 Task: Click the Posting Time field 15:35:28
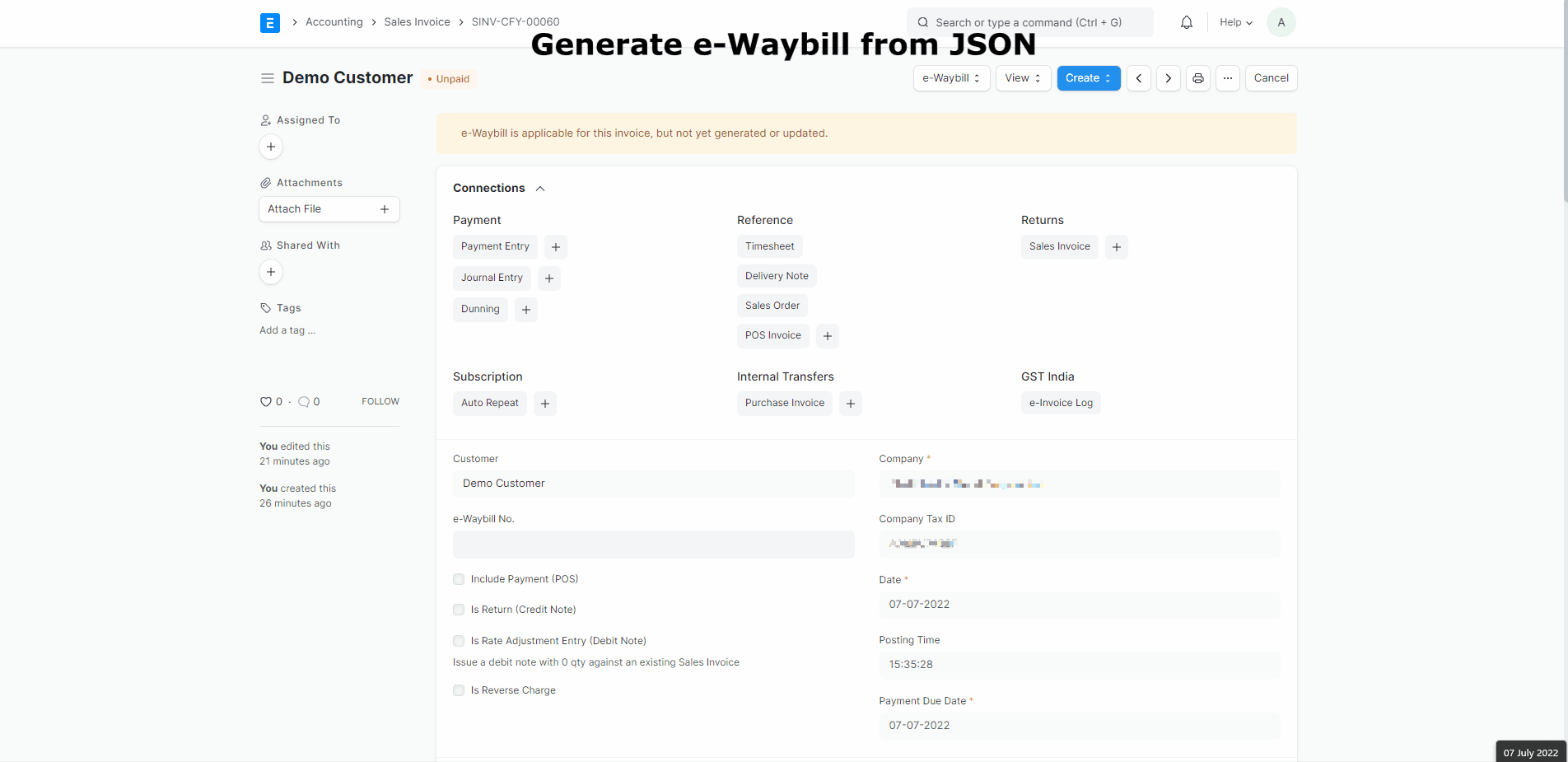pos(1080,665)
